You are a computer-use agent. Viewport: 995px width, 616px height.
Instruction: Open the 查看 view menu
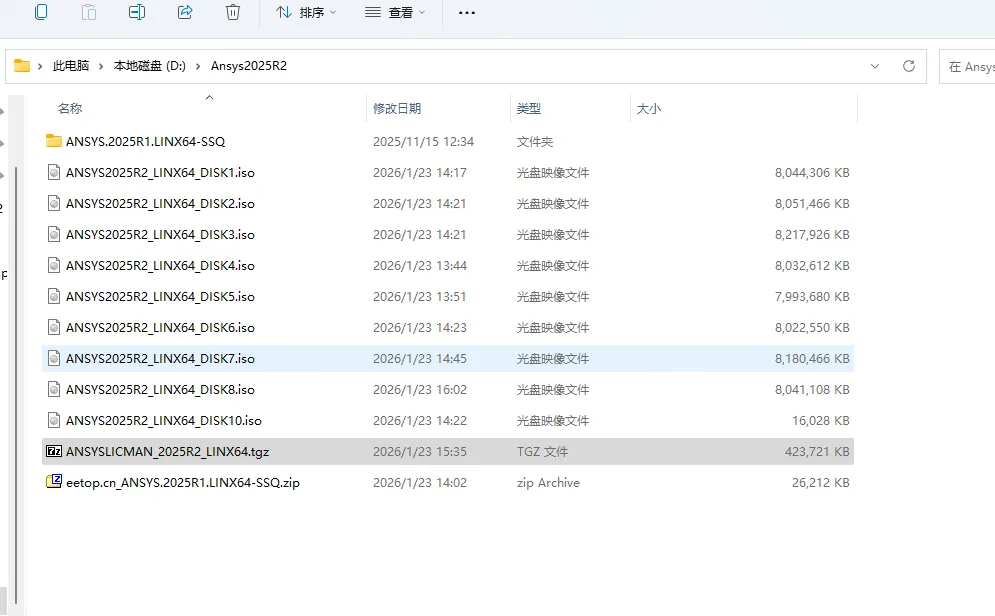click(x=395, y=12)
